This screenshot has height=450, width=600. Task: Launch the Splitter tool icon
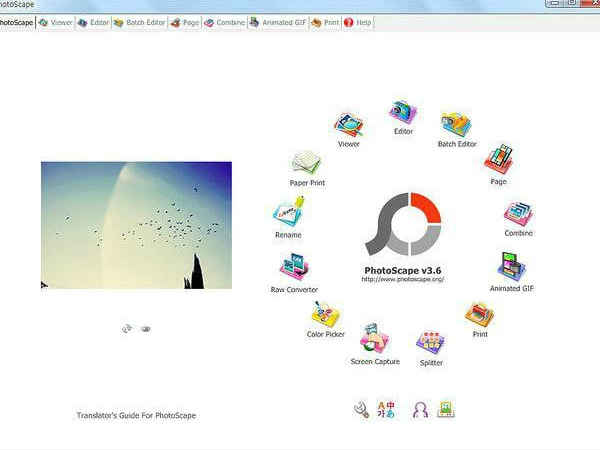pos(431,343)
